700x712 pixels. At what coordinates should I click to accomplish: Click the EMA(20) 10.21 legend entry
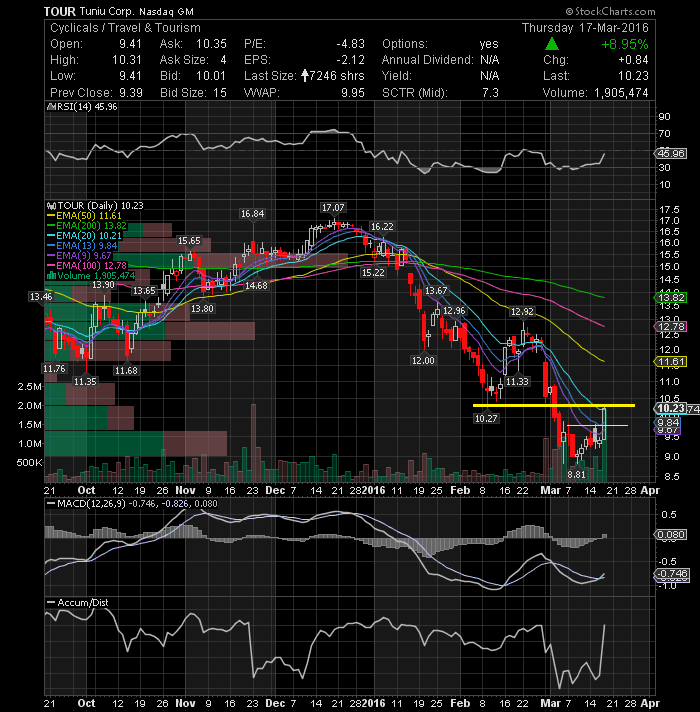[84, 236]
